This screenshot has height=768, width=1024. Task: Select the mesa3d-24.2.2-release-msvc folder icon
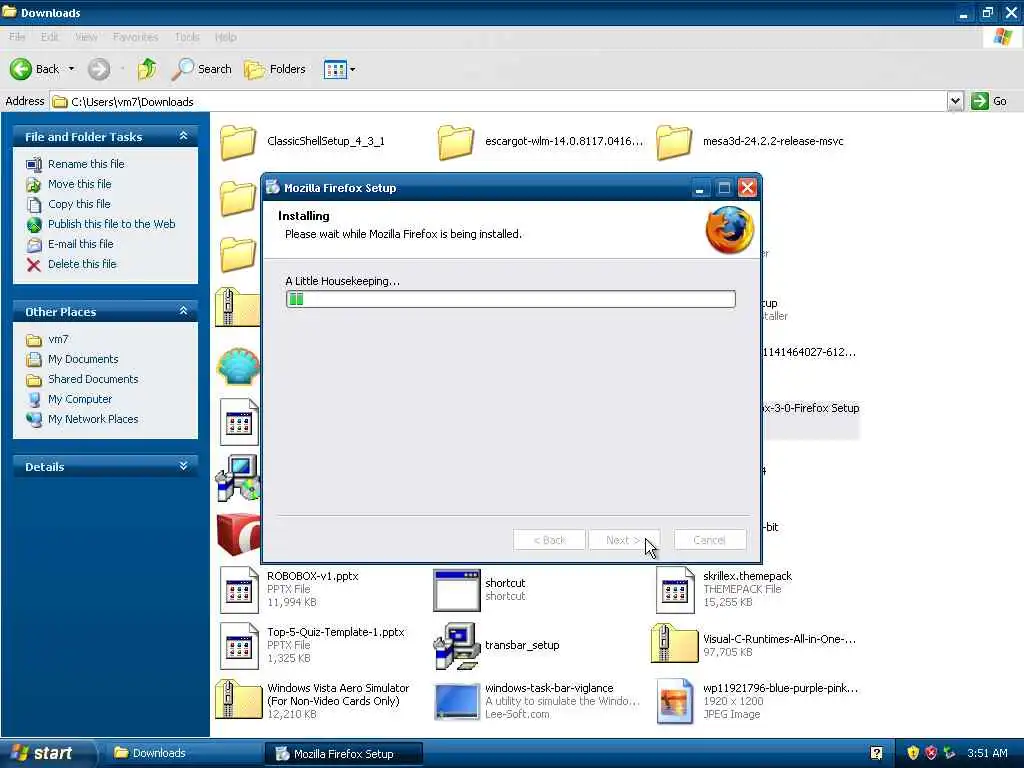673,142
